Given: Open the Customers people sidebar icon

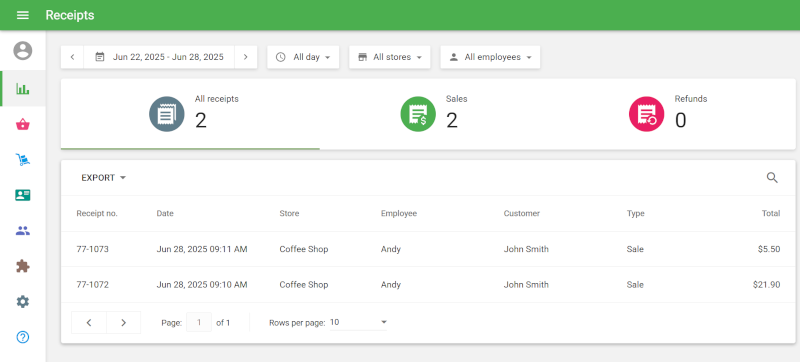Looking at the screenshot, I should point(22,230).
